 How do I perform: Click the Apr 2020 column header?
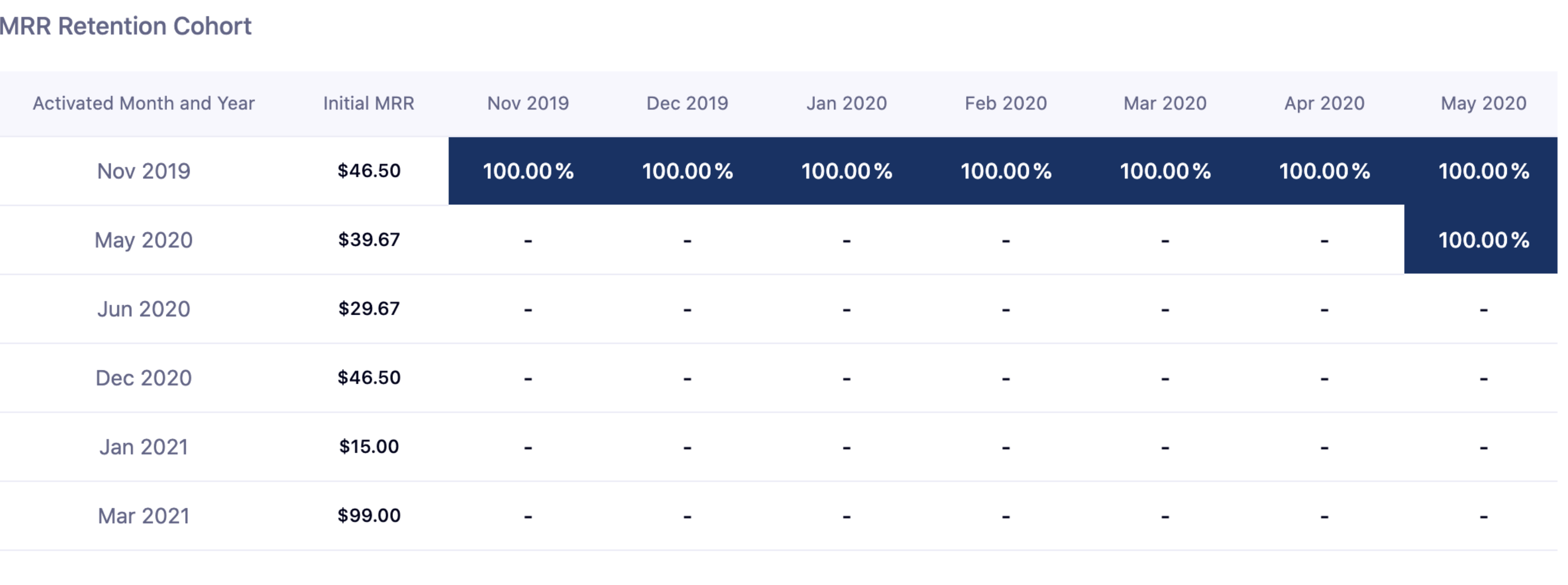(x=1324, y=104)
